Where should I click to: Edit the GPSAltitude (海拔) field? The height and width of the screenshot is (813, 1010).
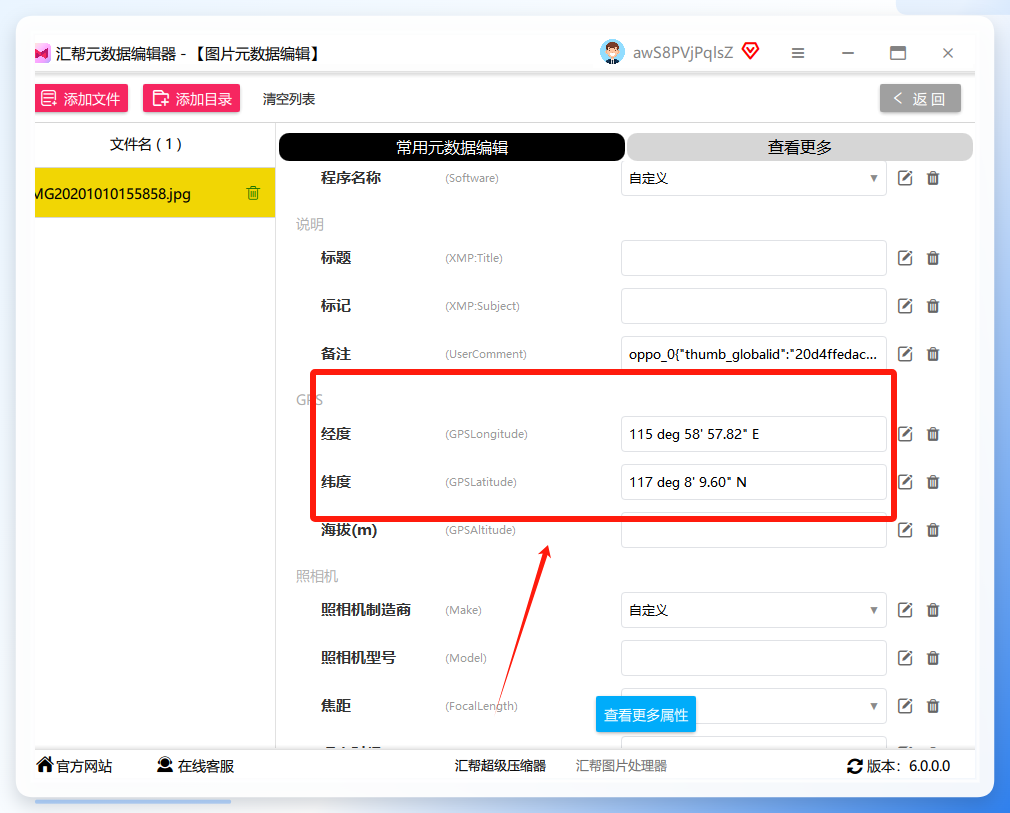point(905,530)
